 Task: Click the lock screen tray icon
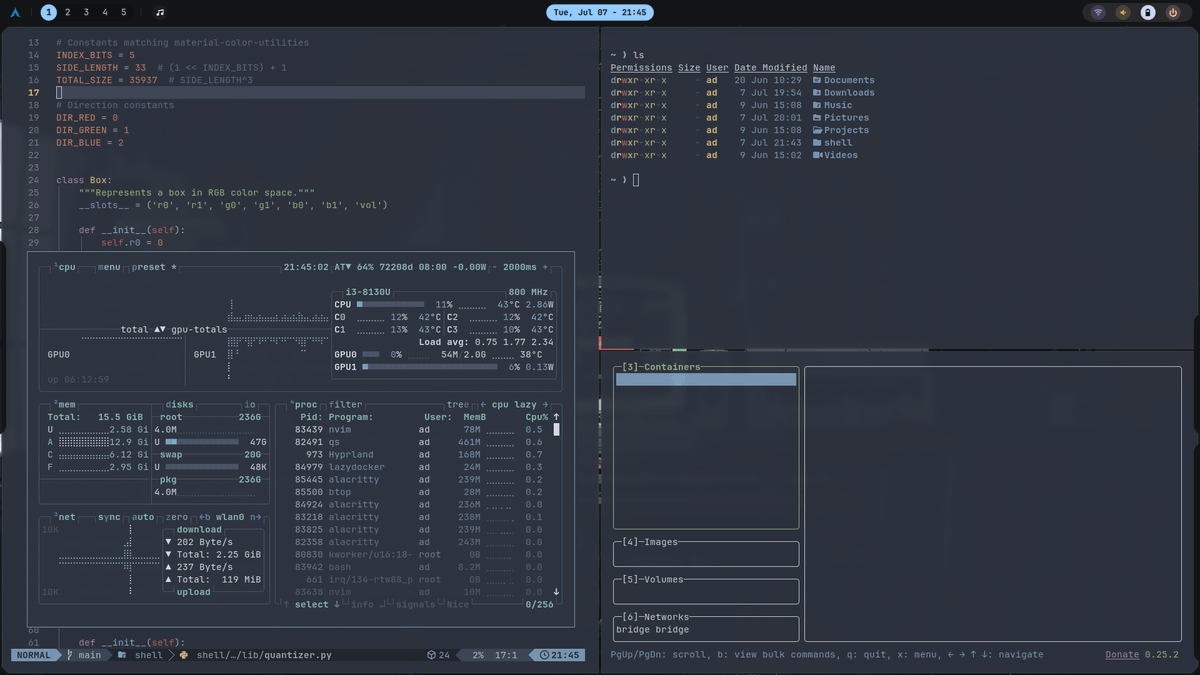[x=1148, y=13]
